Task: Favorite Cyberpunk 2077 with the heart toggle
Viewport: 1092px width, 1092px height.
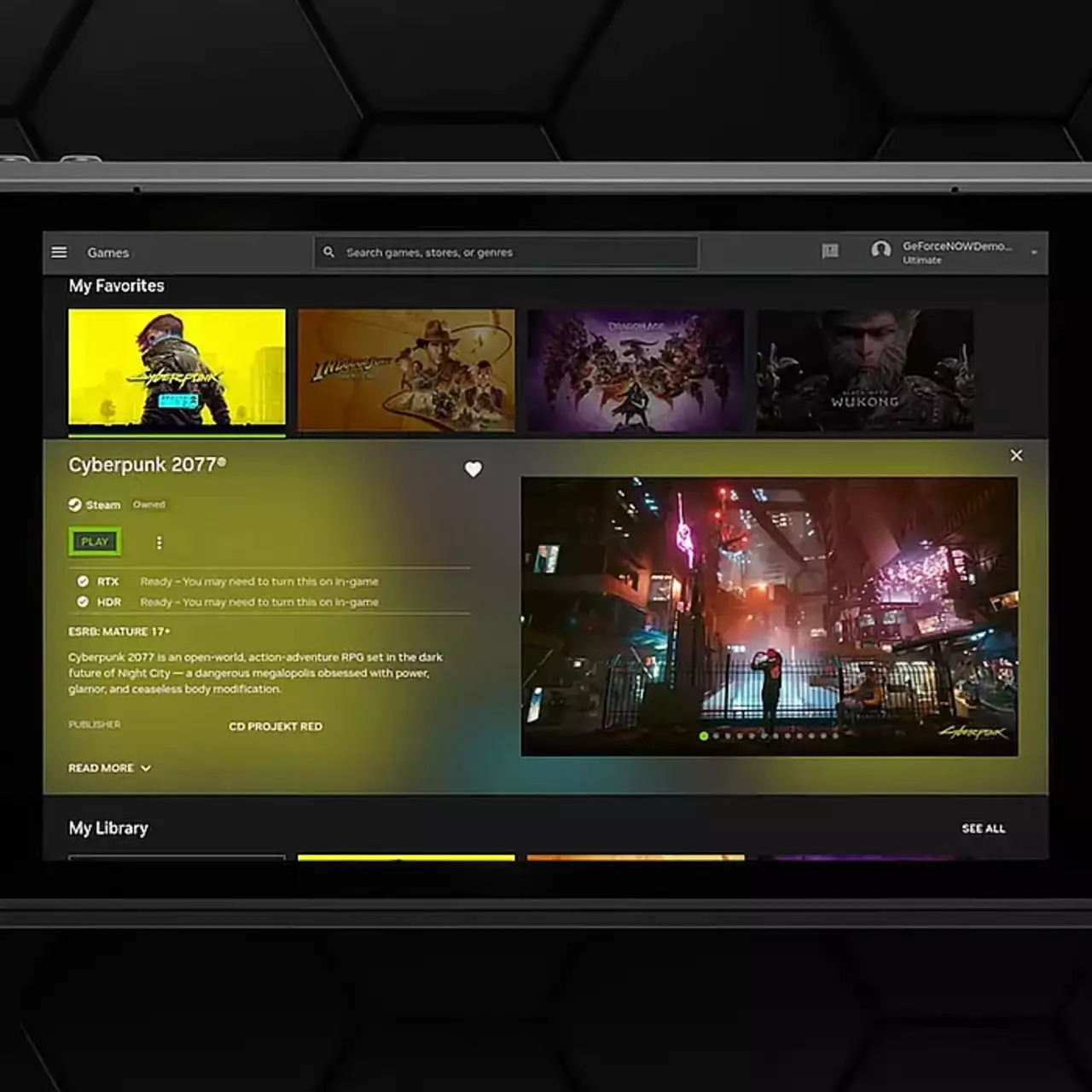Action: coord(474,469)
